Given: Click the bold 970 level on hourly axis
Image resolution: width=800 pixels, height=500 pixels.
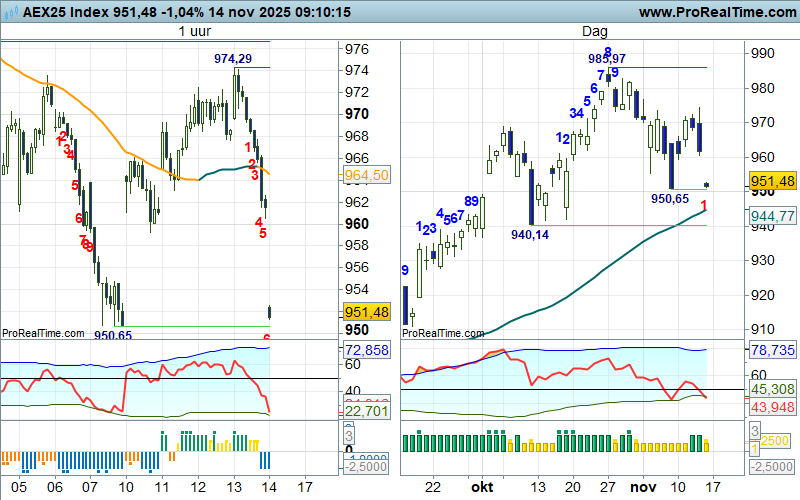Looking at the screenshot, I should click(x=357, y=114).
